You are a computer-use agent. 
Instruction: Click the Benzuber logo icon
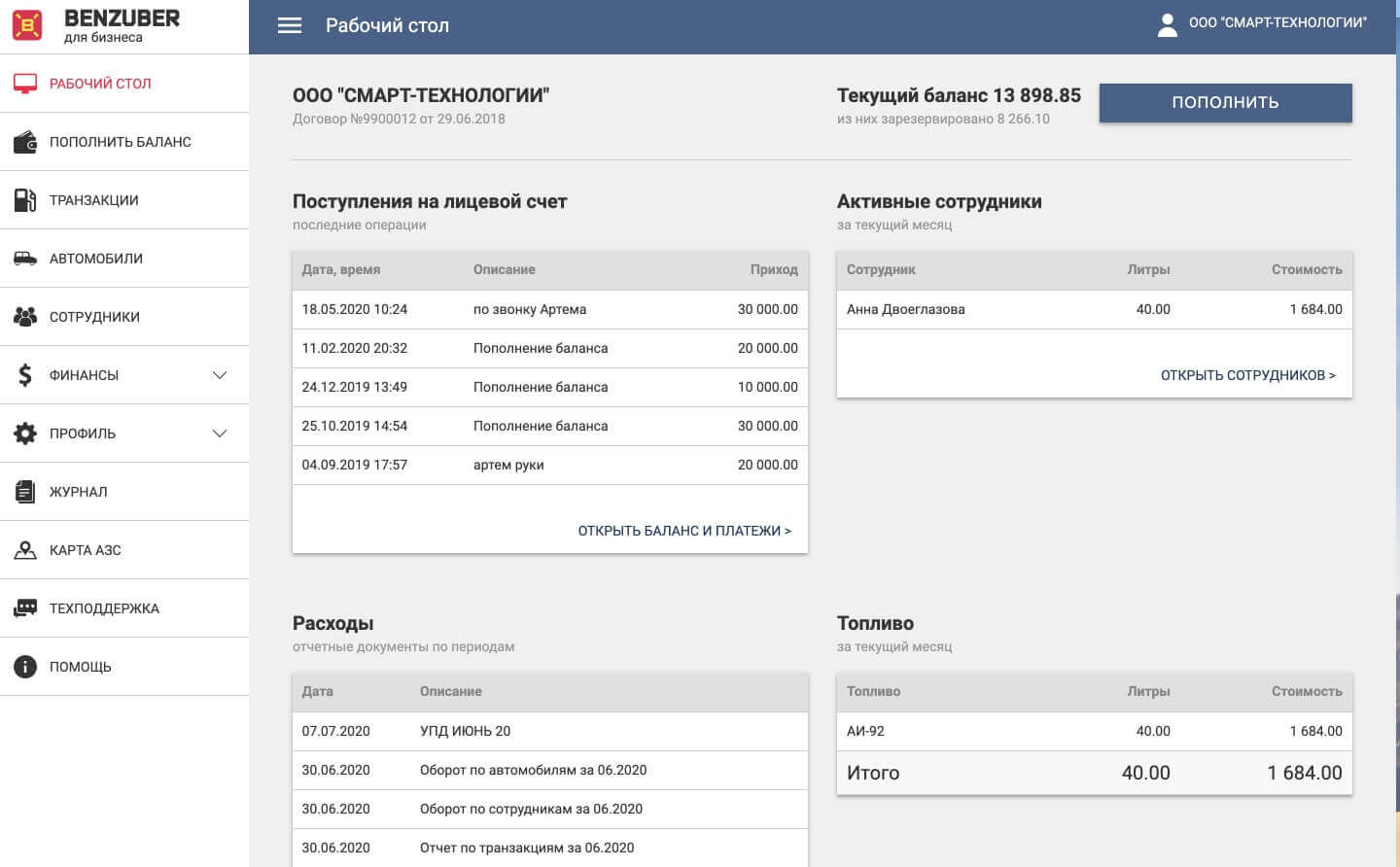point(27,25)
